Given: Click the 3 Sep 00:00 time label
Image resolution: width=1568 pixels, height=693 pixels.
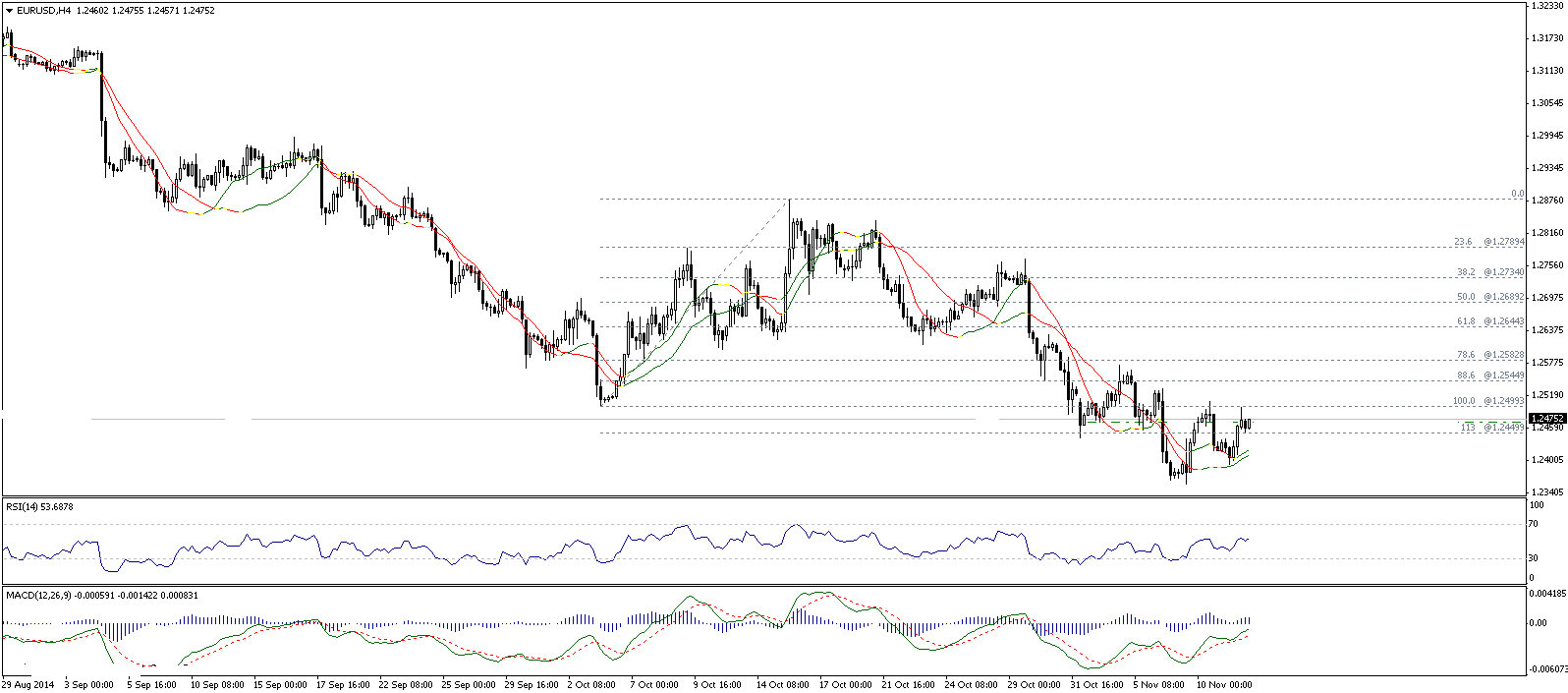Looking at the screenshot, I should click(x=89, y=684).
